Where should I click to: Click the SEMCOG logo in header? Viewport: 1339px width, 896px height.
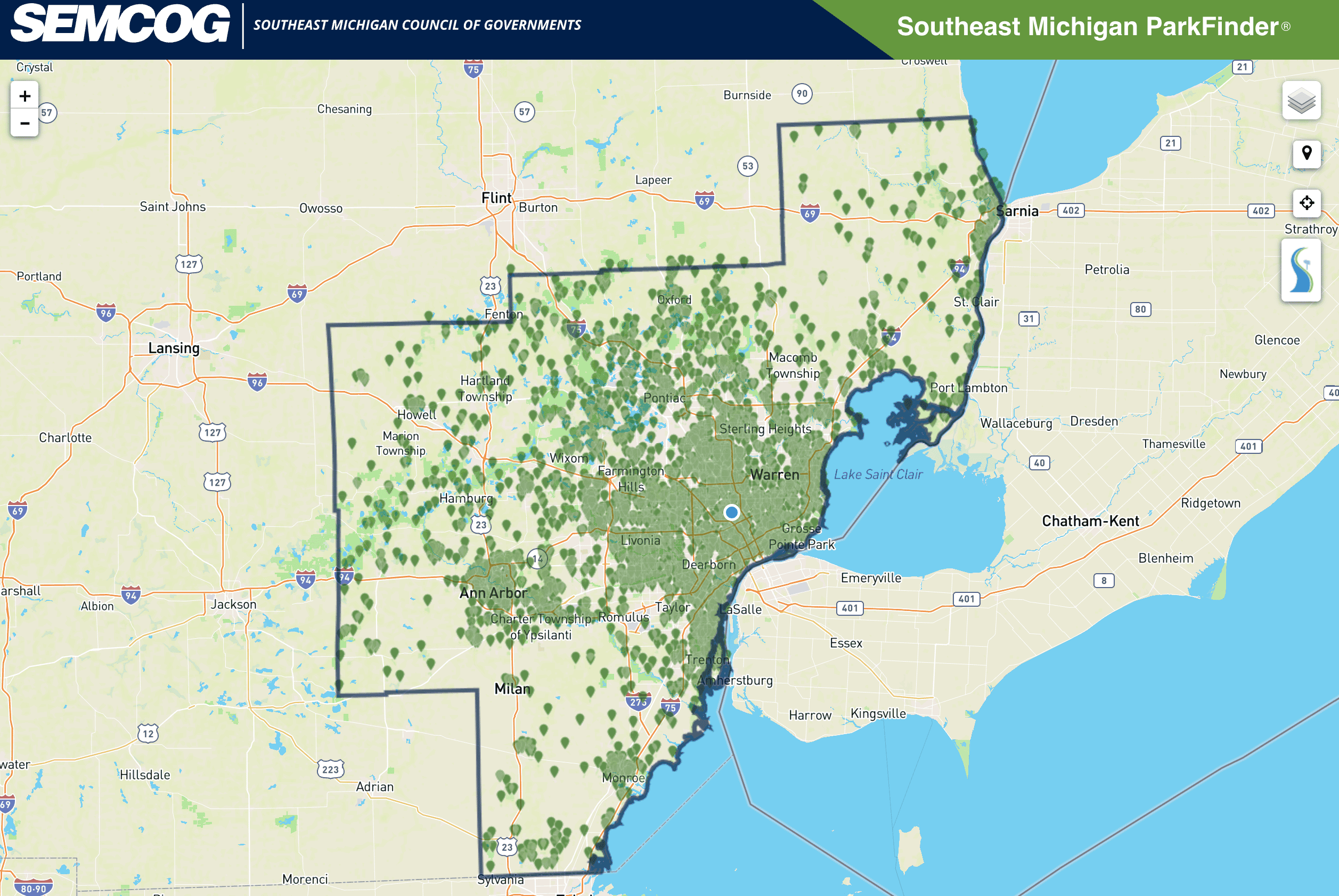[120, 24]
